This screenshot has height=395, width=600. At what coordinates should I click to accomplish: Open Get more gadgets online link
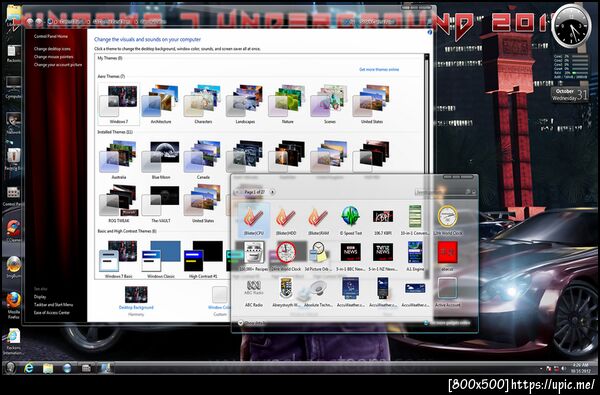(x=447, y=323)
